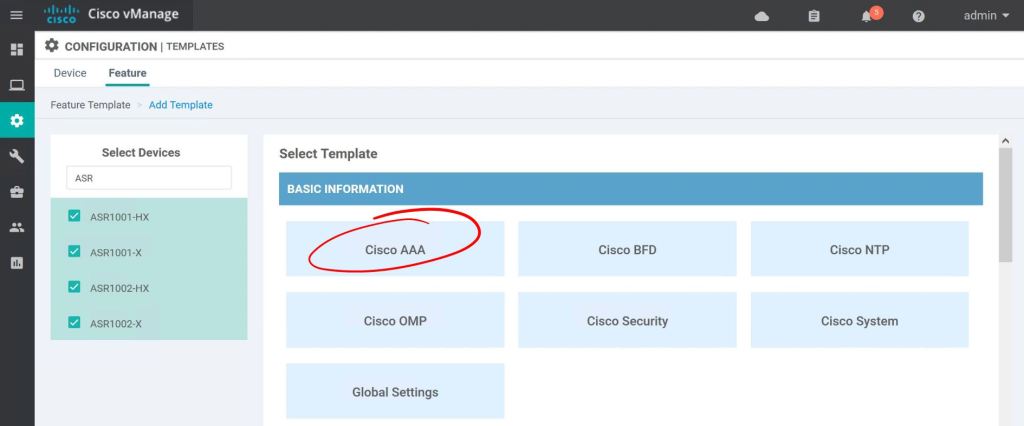Open the Analytics chart sidebar icon
Screen dimensions: 1024x426
[x=16, y=263]
